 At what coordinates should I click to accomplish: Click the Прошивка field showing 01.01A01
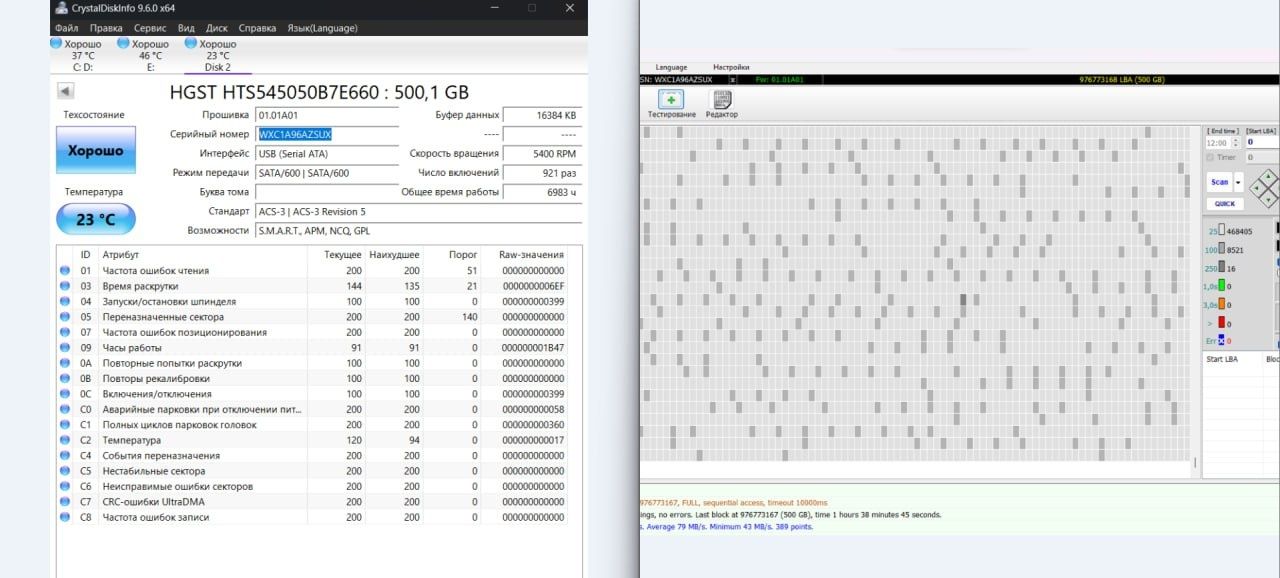pos(326,115)
